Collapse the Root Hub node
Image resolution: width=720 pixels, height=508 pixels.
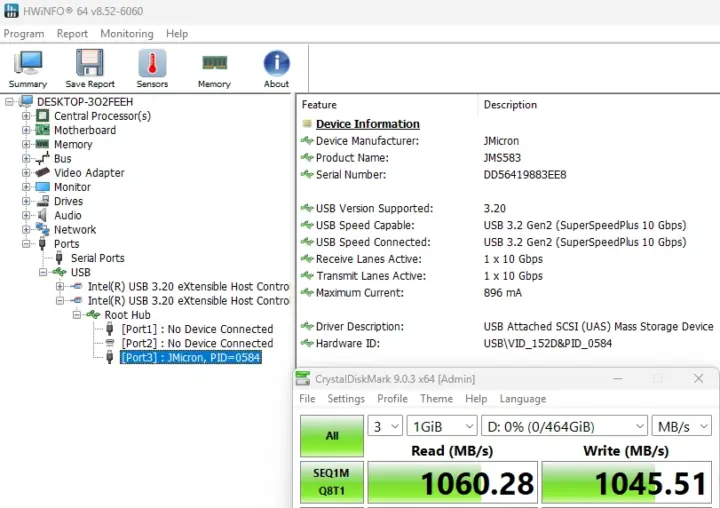77,315
